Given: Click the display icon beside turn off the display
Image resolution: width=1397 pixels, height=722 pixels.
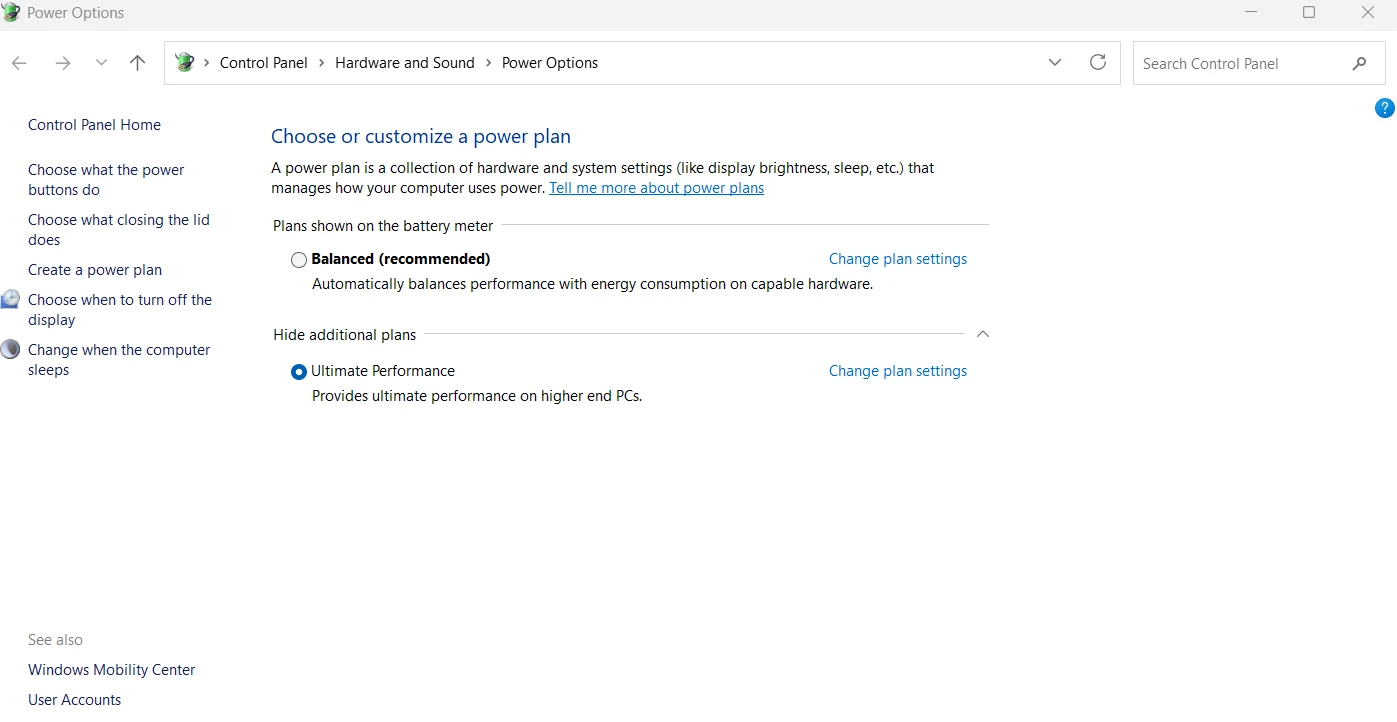Looking at the screenshot, I should pyautogui.click(x=10, y=299).
